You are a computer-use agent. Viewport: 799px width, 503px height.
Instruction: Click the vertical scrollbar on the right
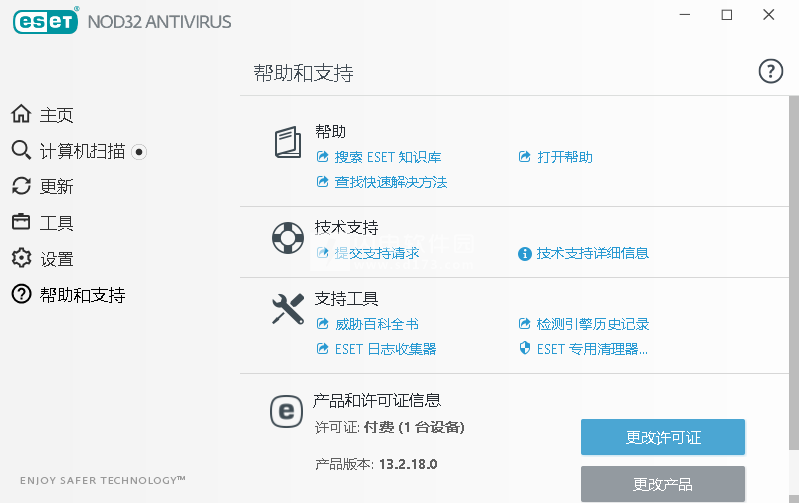pos(793,273)
